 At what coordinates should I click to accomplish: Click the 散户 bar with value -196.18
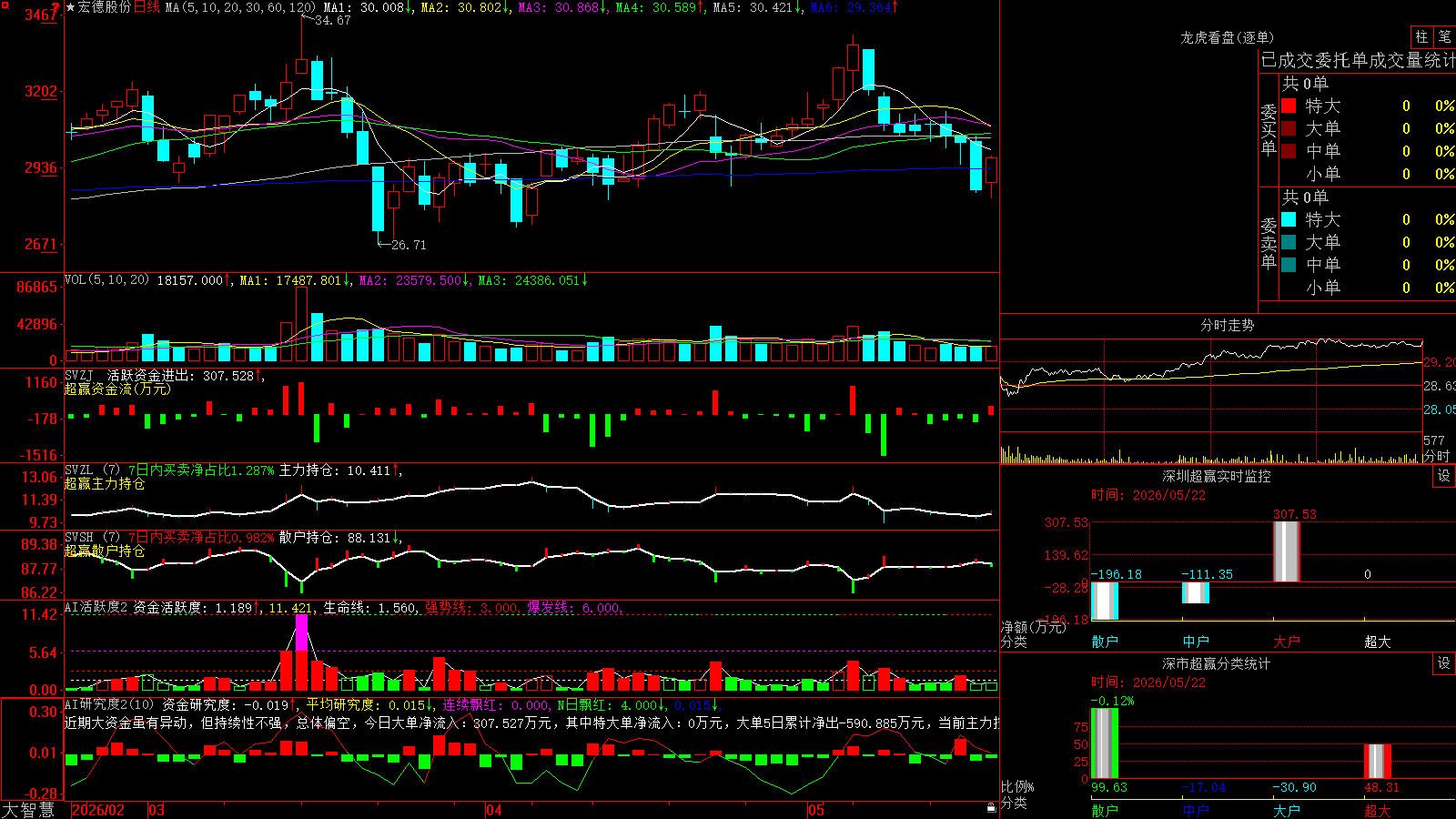click(1105, 601)
